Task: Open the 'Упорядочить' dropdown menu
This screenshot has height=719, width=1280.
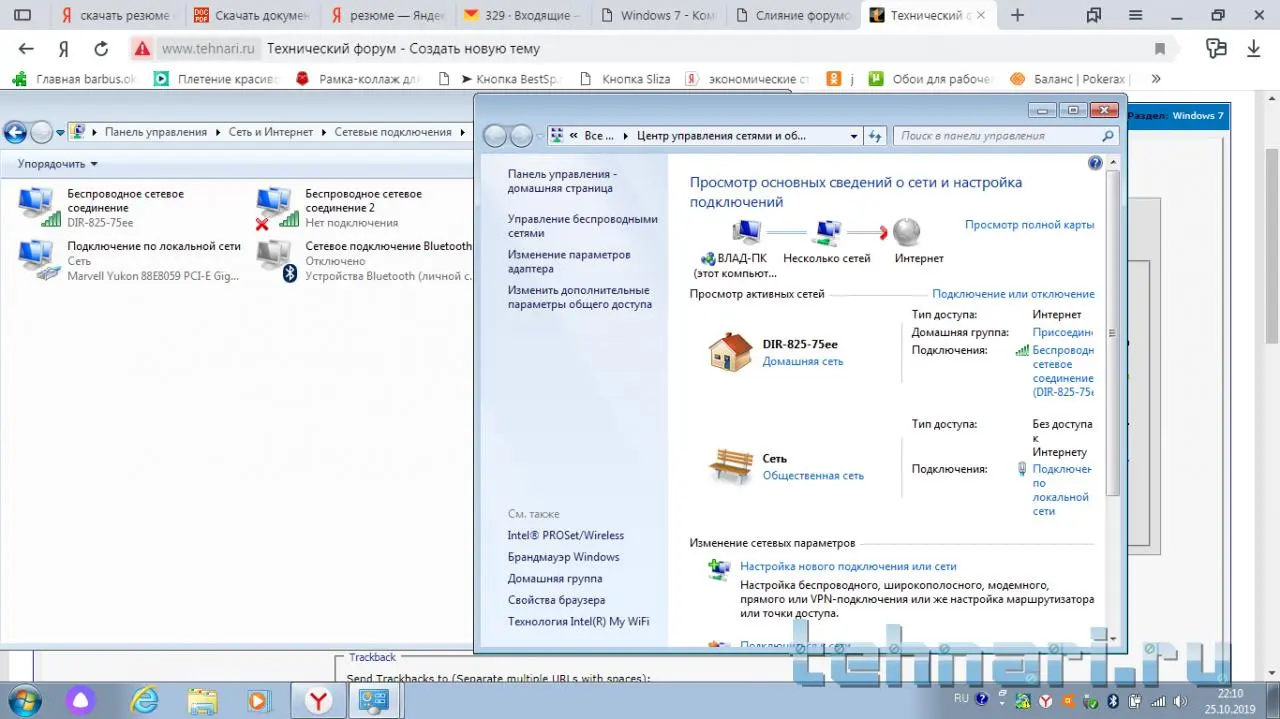Action: 58,163
